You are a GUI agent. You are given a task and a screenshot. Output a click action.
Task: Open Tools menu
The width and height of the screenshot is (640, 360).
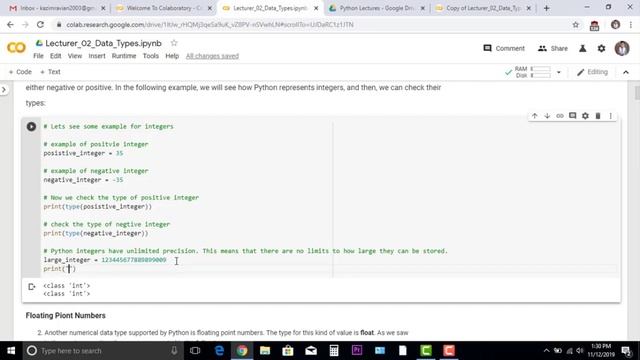[x=151, y=56]
